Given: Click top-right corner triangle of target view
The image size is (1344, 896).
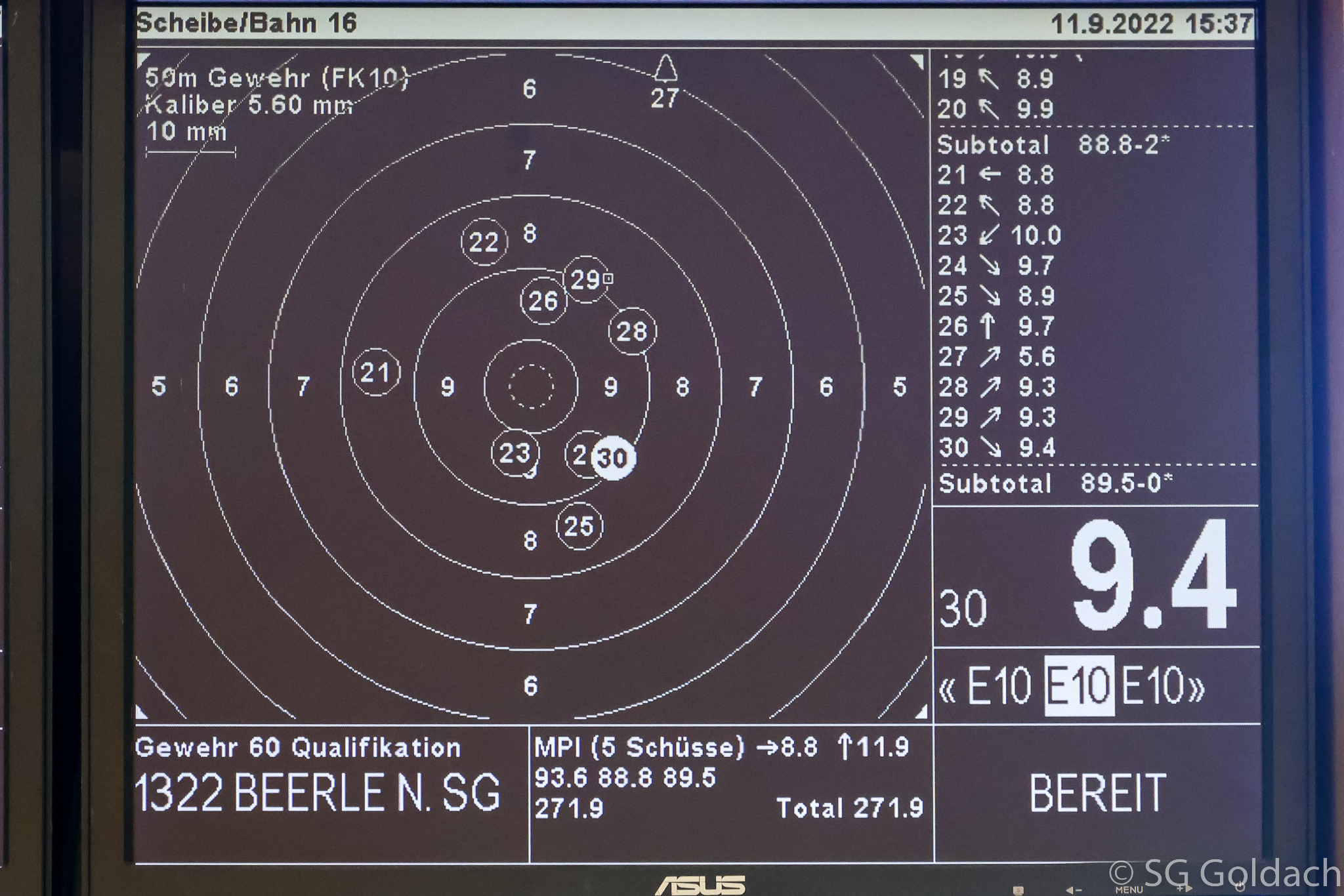Looking at the screenshot, I should click(917, 61).
